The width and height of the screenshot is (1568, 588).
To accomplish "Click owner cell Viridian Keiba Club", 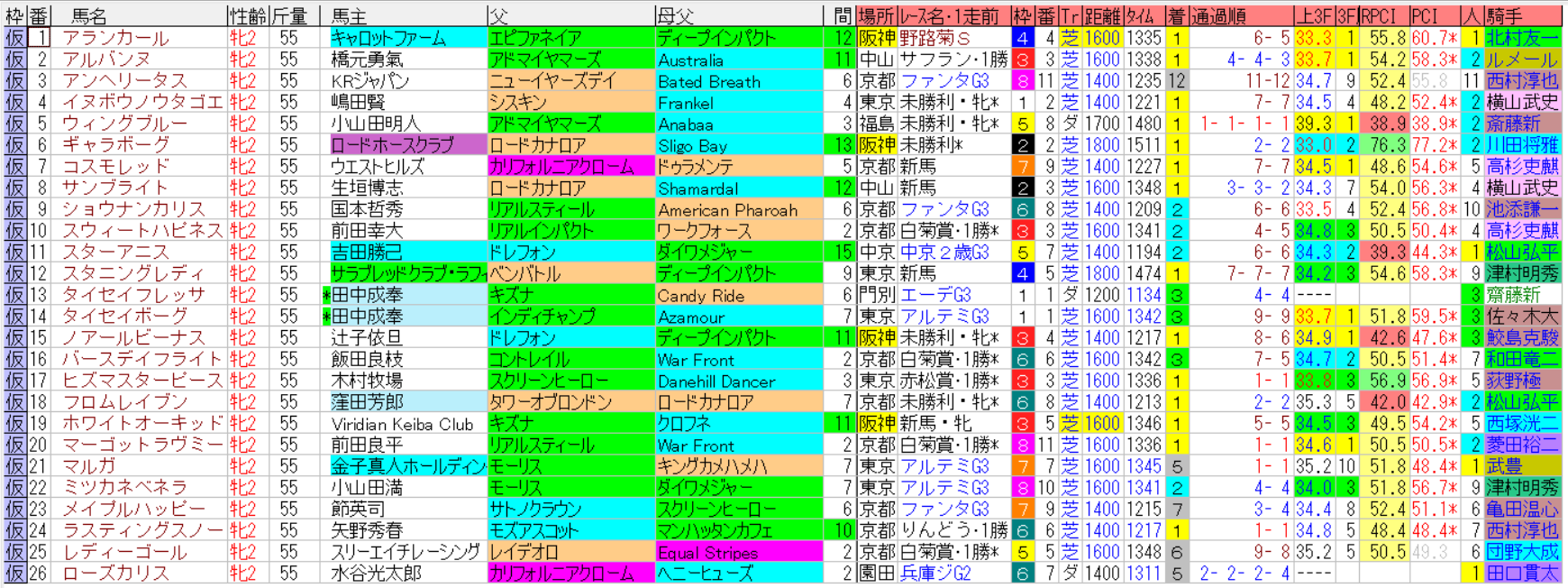I will (402, 424).
